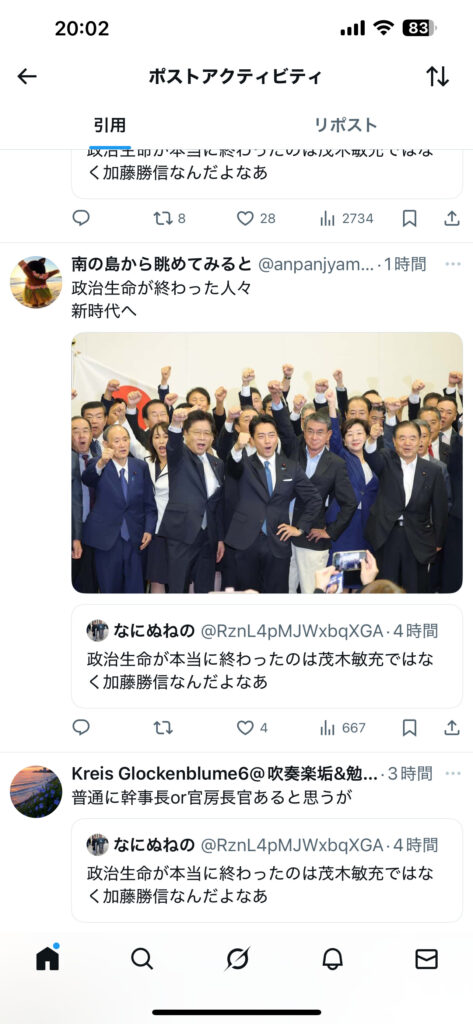The image size is (473, 1024).
Task: Open Notifications bell icon
Action: 333,959
